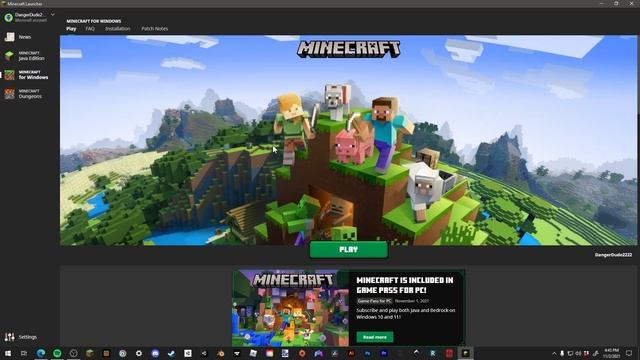The image size is (640, 360).
Task: Open Task View on taskbar
Action: [24, 353]
